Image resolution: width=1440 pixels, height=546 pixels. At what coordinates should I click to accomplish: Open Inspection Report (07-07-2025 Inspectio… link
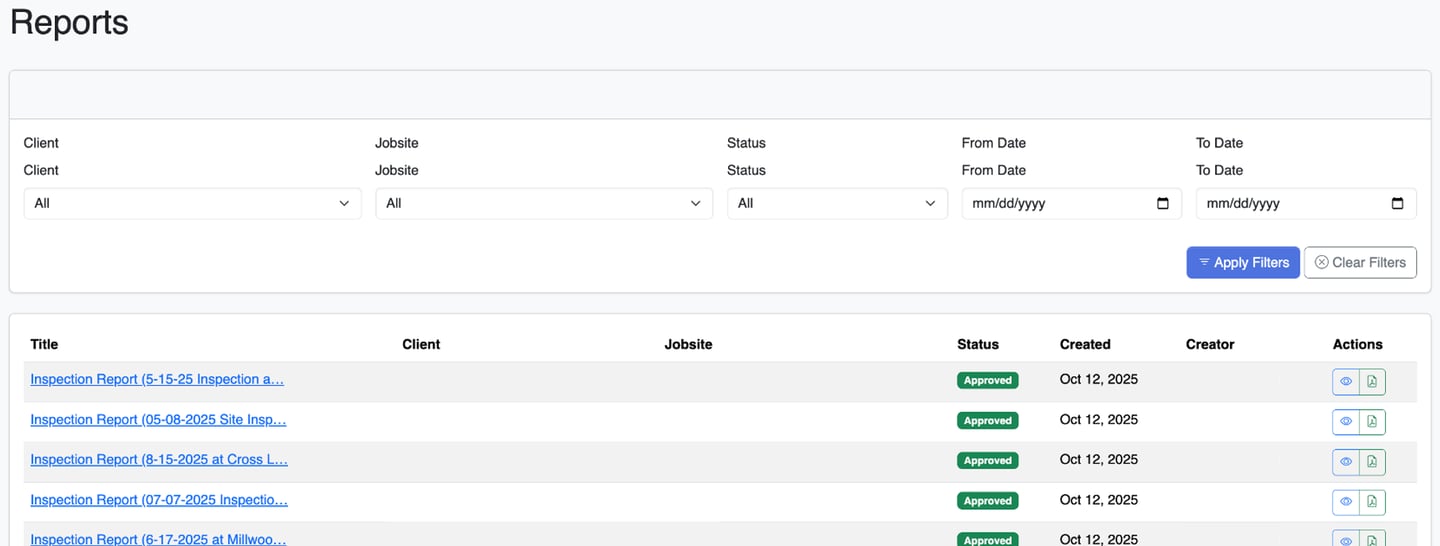coord(159,499)
